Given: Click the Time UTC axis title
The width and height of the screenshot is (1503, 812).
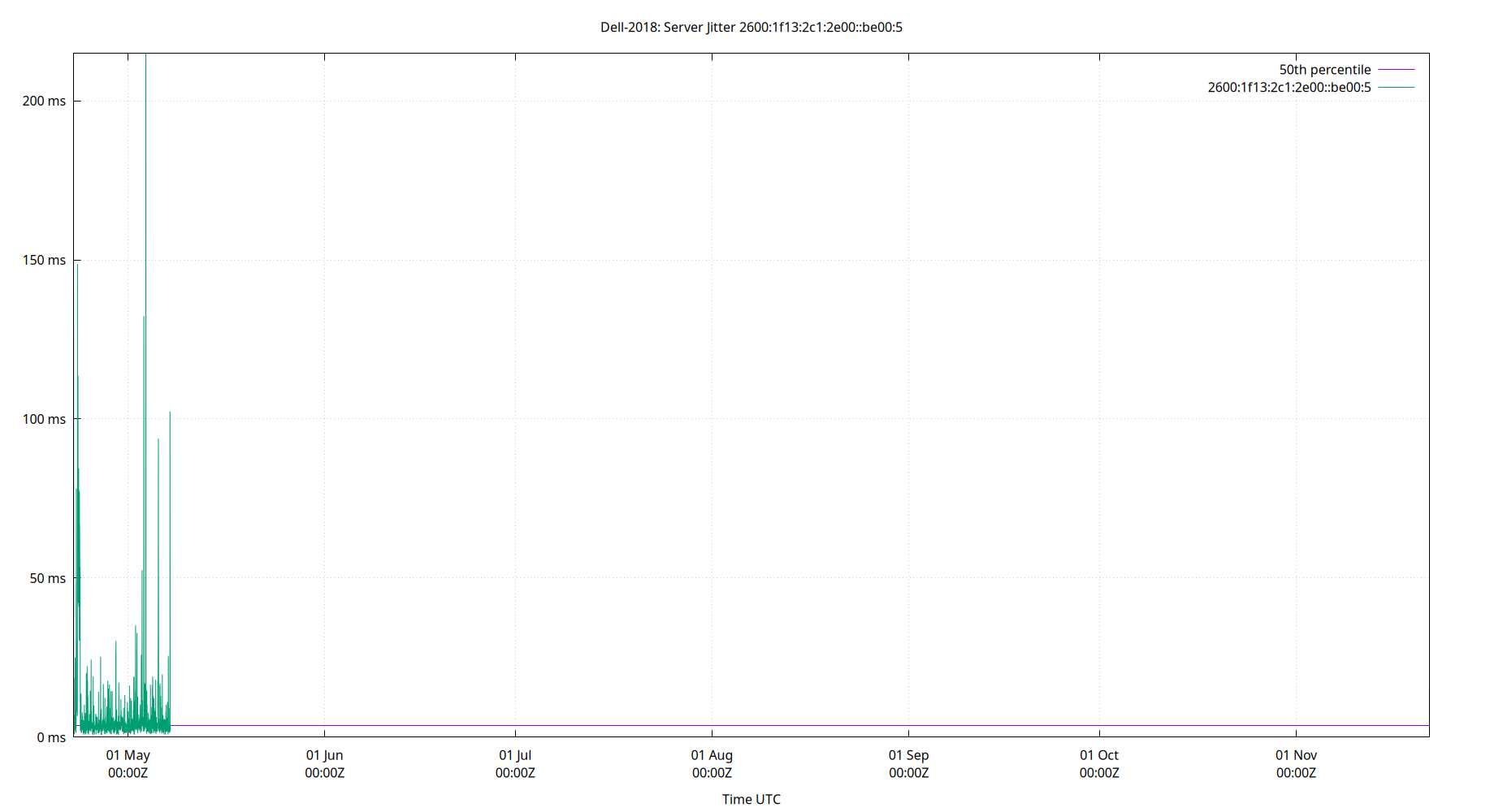Looking at the screenshot, I should point(750,799).
